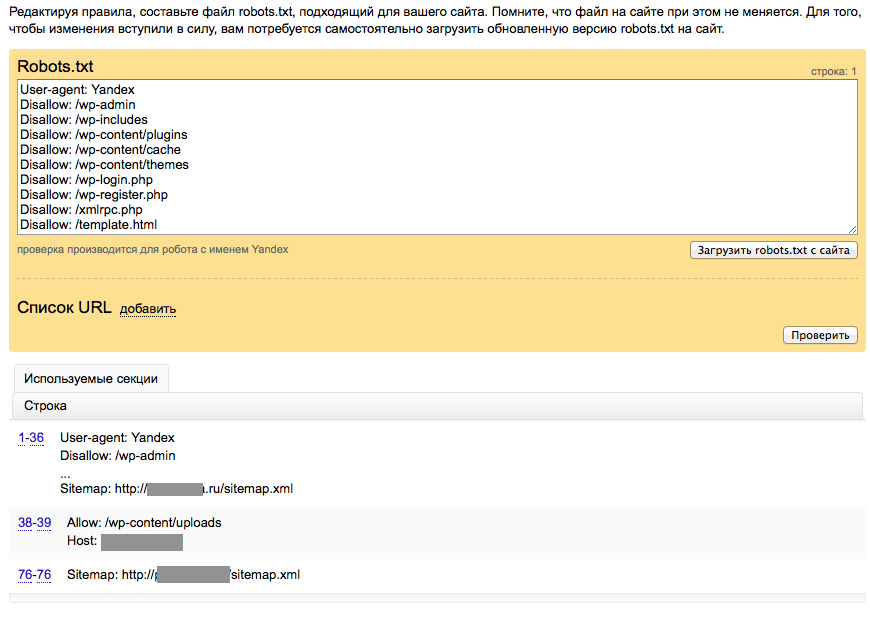This screenshot has height=638, width=870.
Task: Click the Disallow: /wp-includes line in editor
Action: click(x=83, y=120)
